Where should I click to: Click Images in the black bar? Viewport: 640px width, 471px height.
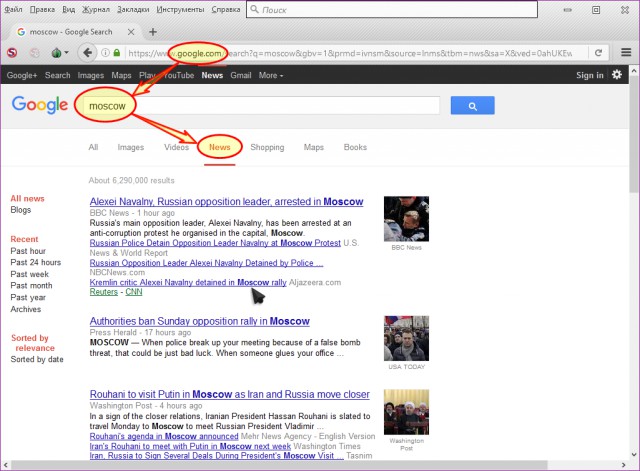click(x=91, y=75)
